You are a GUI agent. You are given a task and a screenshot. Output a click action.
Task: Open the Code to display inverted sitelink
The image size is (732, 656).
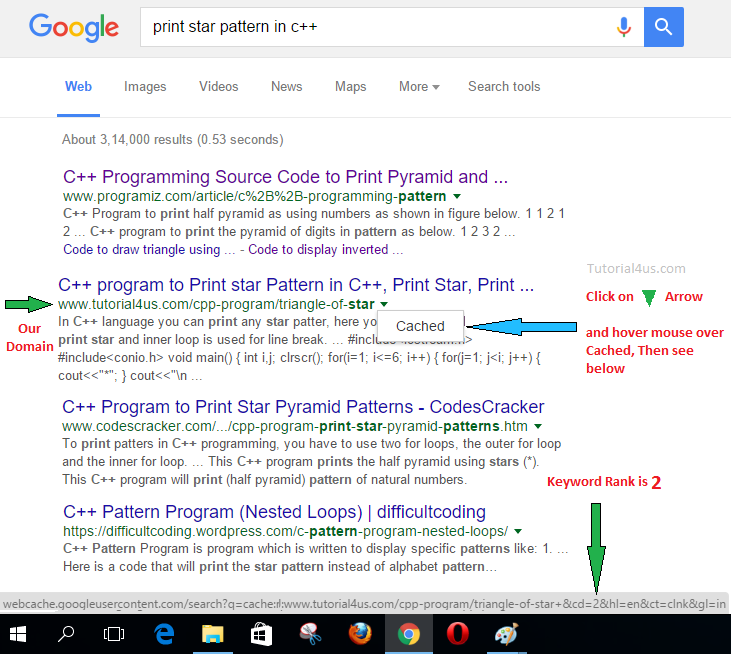tap(325, 250)
